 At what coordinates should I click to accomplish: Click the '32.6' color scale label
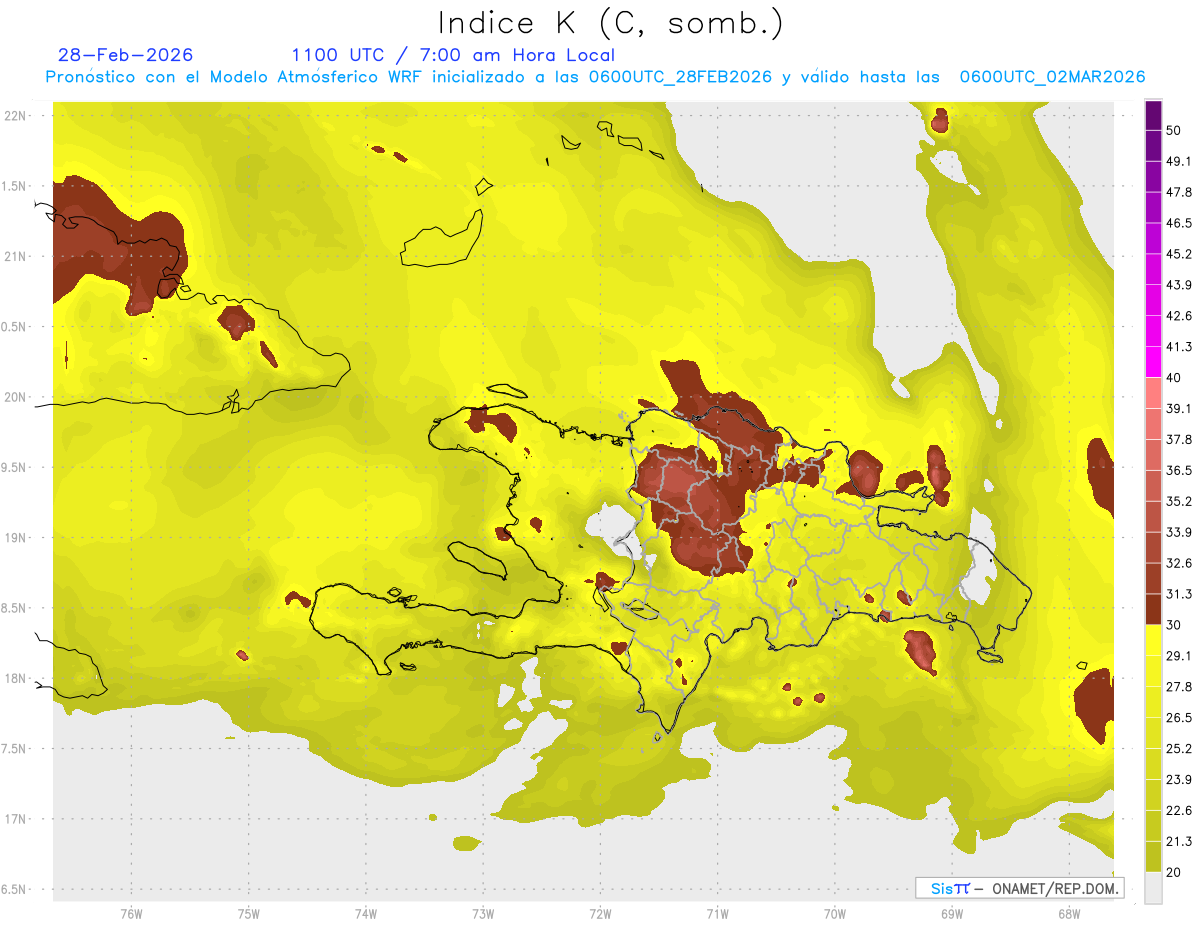coord(1179,564)
